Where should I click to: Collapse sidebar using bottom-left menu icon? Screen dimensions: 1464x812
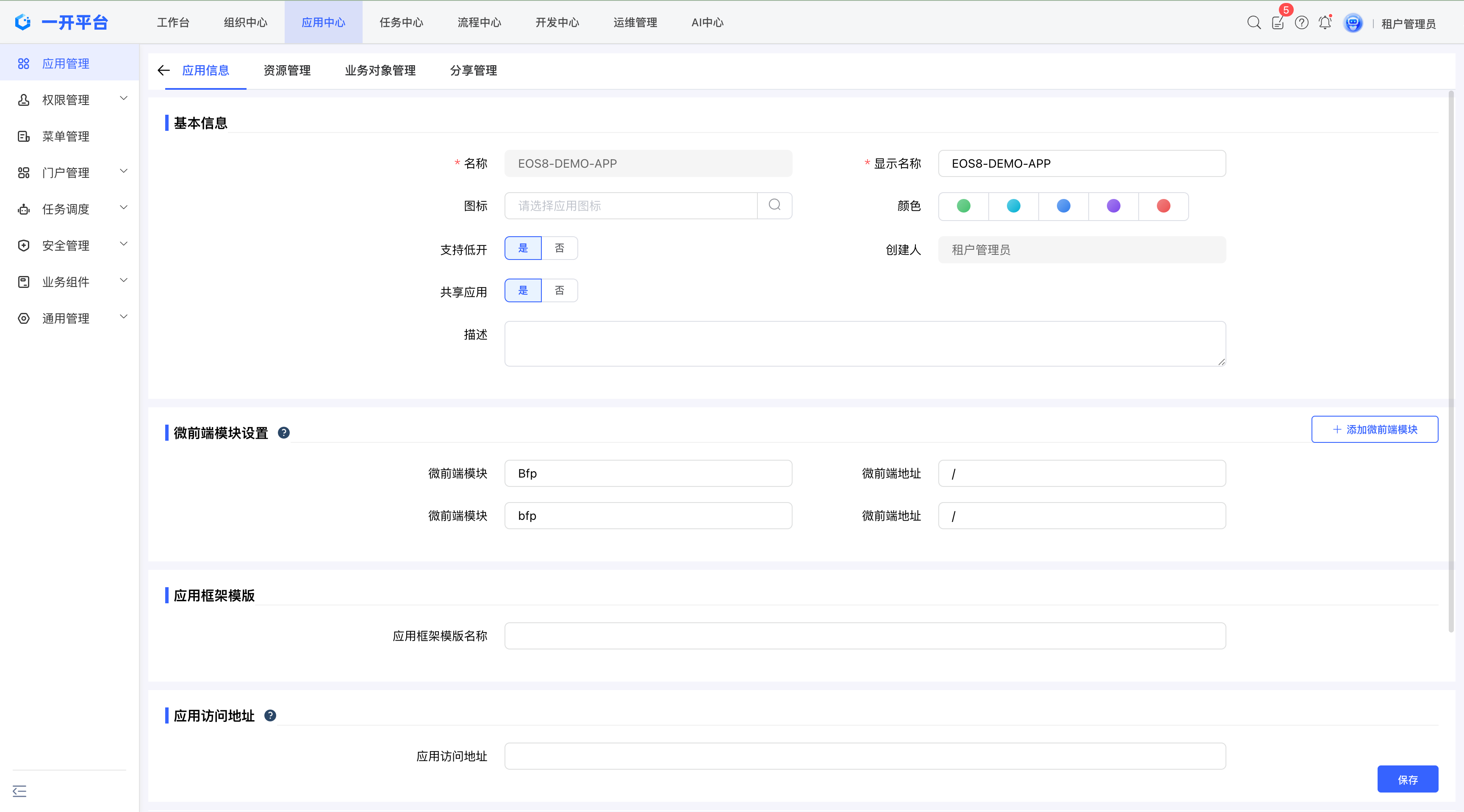[19, 791]
